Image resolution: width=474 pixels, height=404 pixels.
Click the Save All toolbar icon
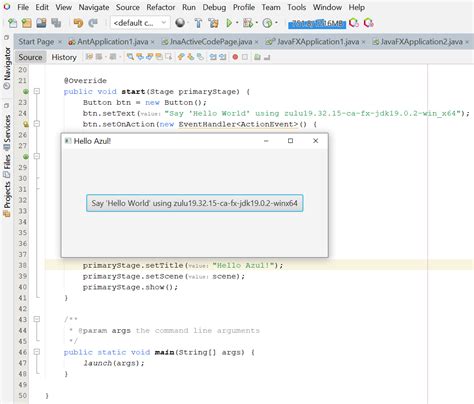click(x=56, y=23)
